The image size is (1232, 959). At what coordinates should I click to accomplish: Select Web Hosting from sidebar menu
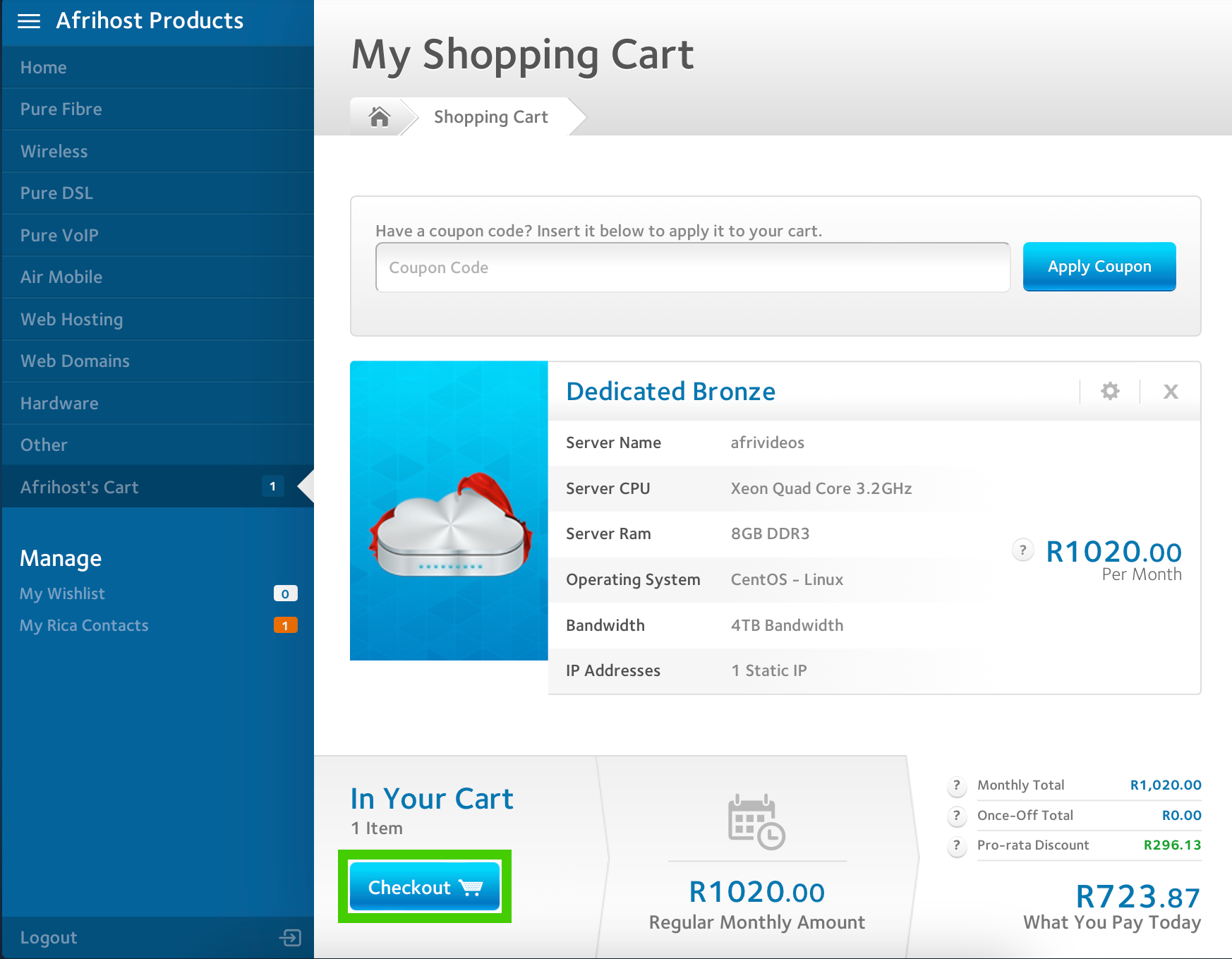[71, 320]
